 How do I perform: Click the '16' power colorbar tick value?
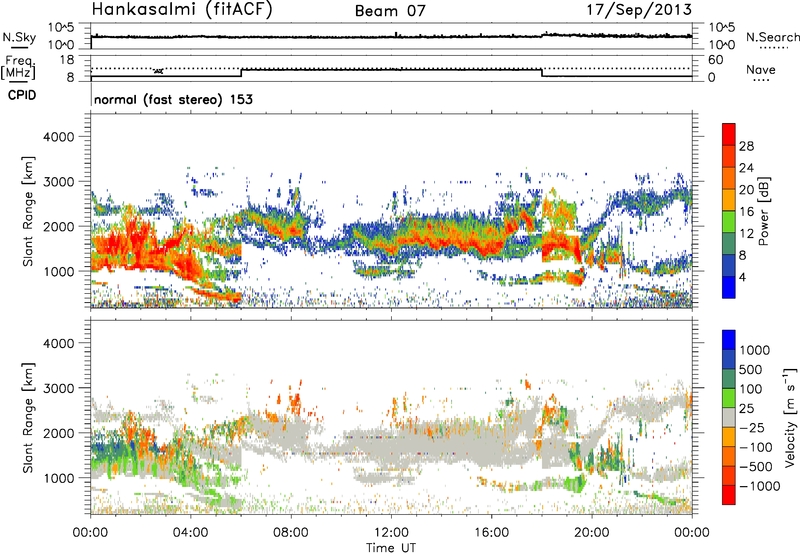coord(746,212)
